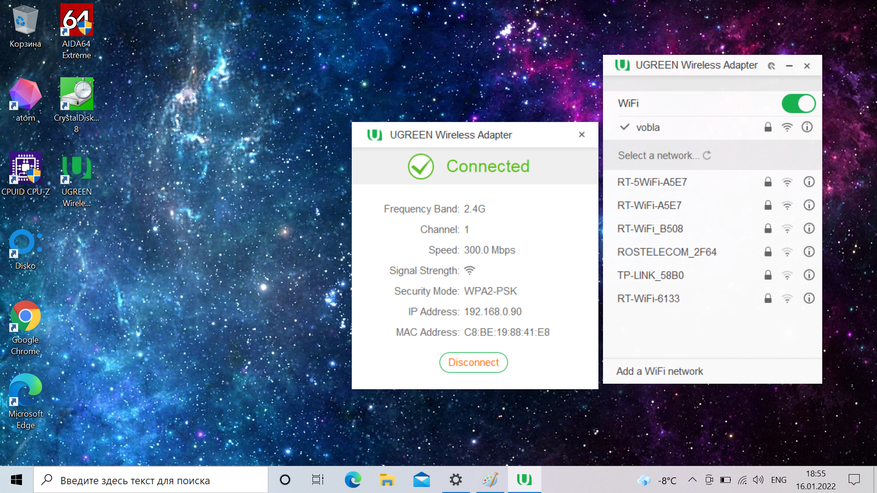
Task: Open network icon in system tray
Action: [x=742, y=480]
